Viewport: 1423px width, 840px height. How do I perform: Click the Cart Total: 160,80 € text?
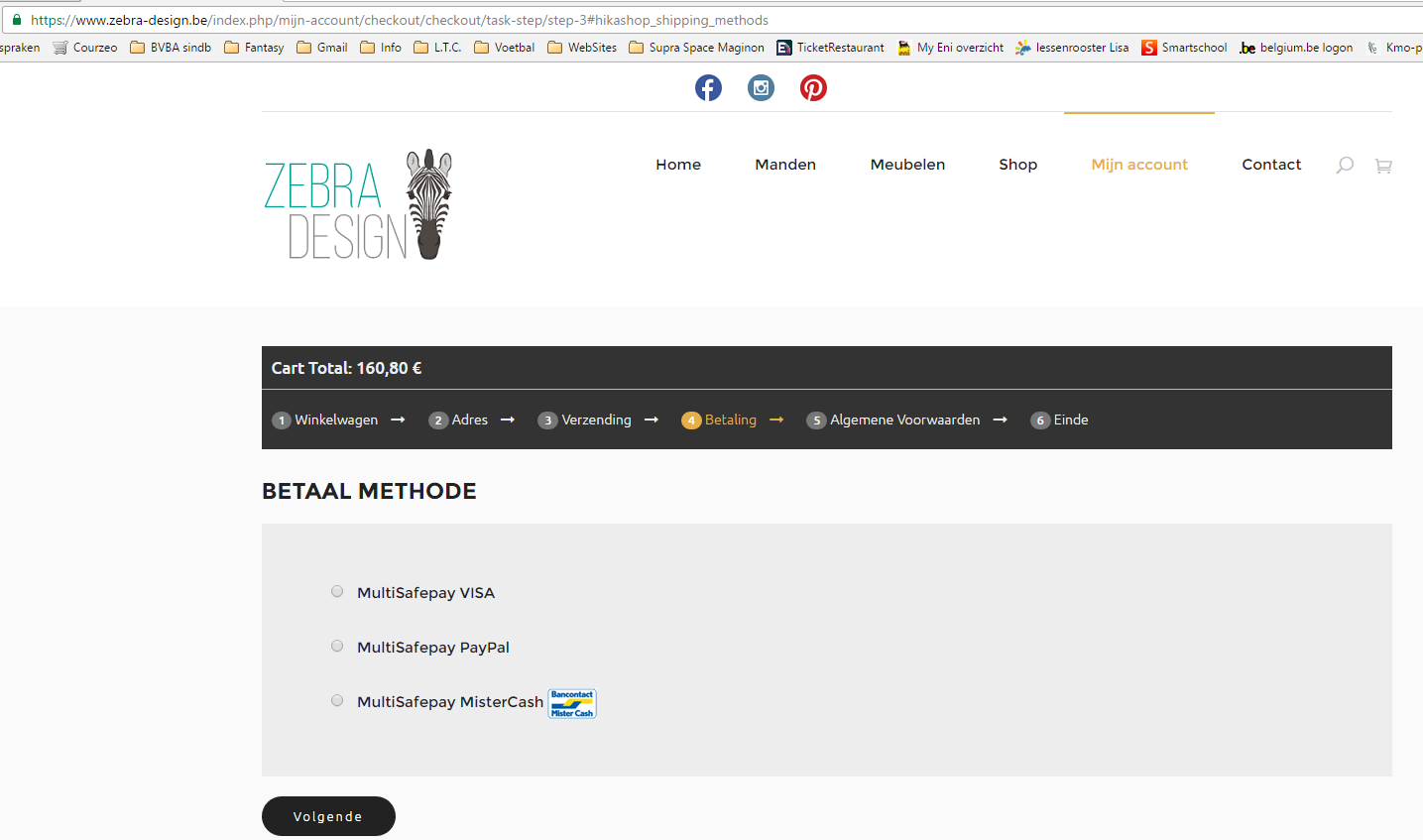coord(347,368)
